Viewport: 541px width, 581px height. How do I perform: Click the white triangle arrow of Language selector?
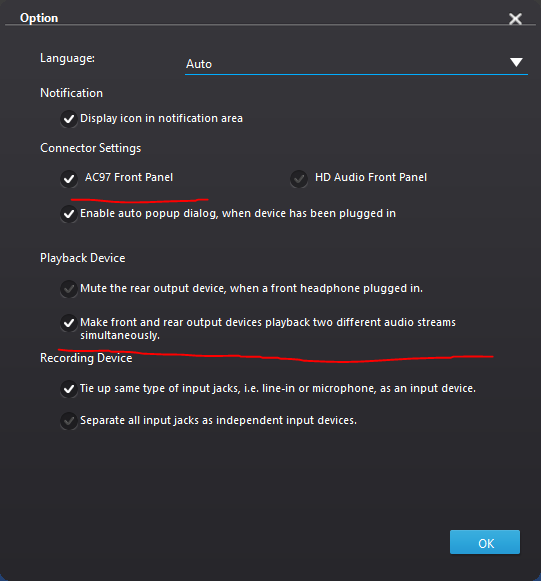click(x=516, y=62)
